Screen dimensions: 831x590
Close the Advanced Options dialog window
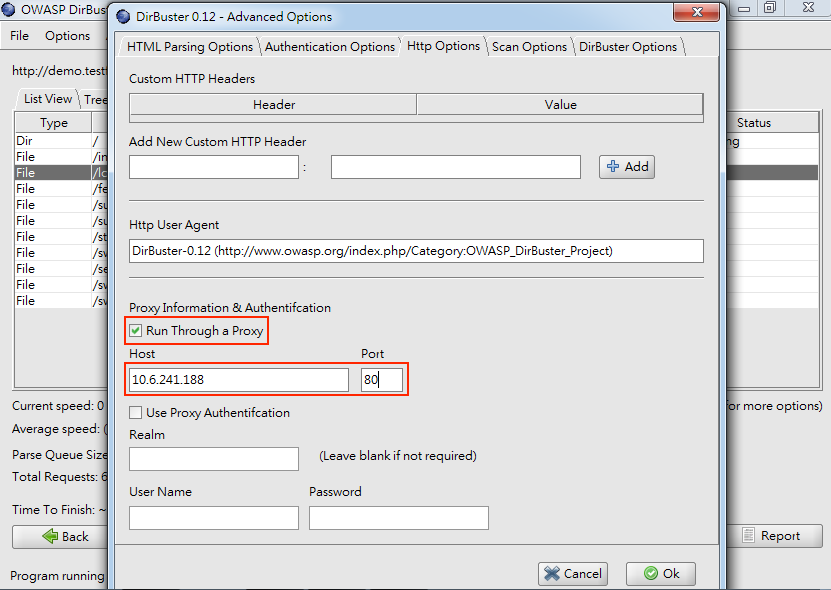pyautogui.click(x=697, y=12)
